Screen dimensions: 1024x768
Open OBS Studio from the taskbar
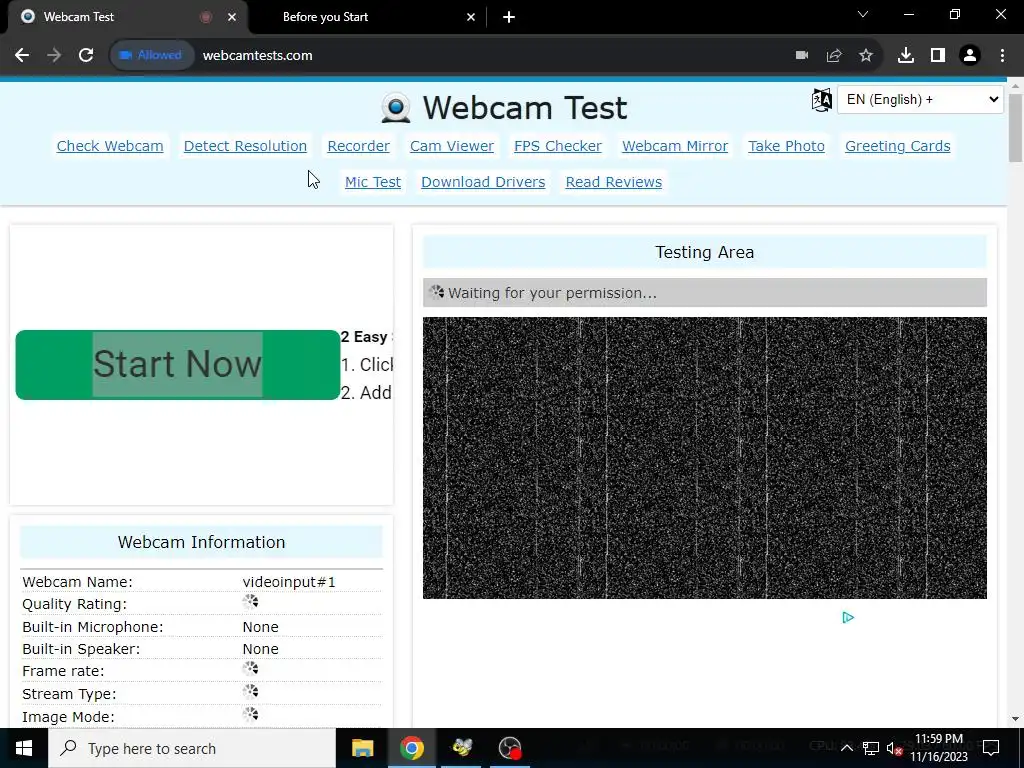click(x=510, y=748)
